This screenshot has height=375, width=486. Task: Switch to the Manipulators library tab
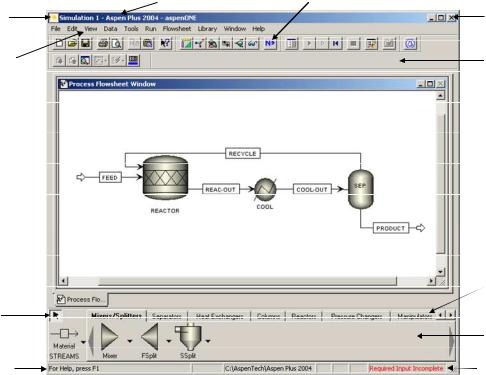pyautogui.click(x=414, y=315)
